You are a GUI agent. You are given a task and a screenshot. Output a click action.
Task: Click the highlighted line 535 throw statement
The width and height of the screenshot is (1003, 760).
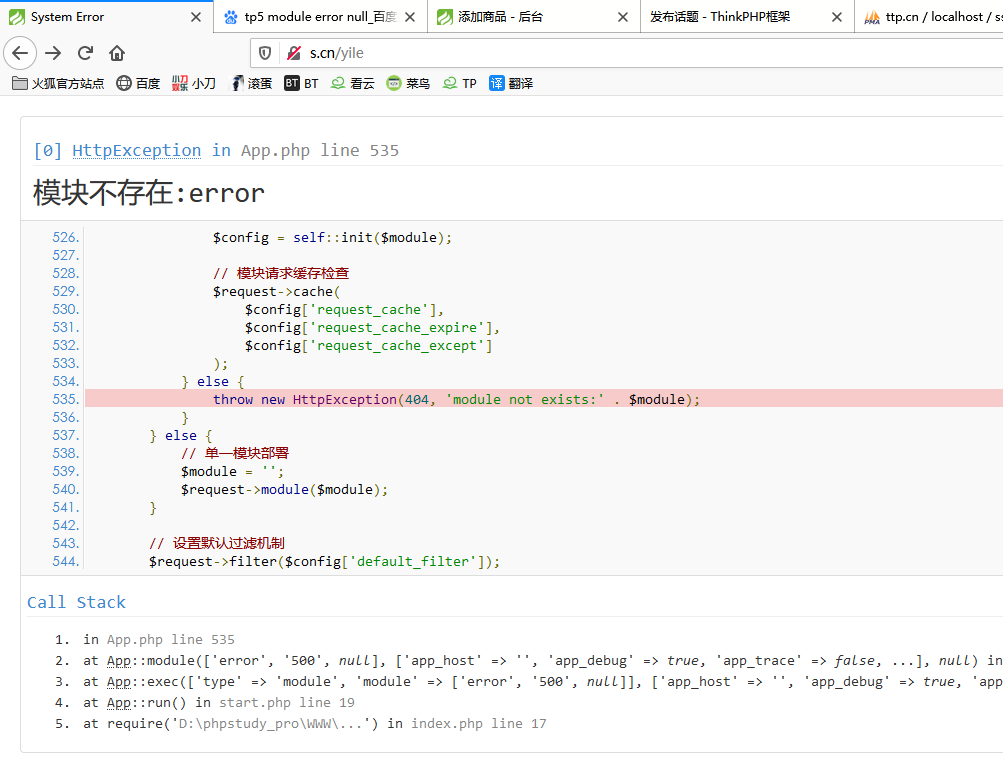[456, 399]
